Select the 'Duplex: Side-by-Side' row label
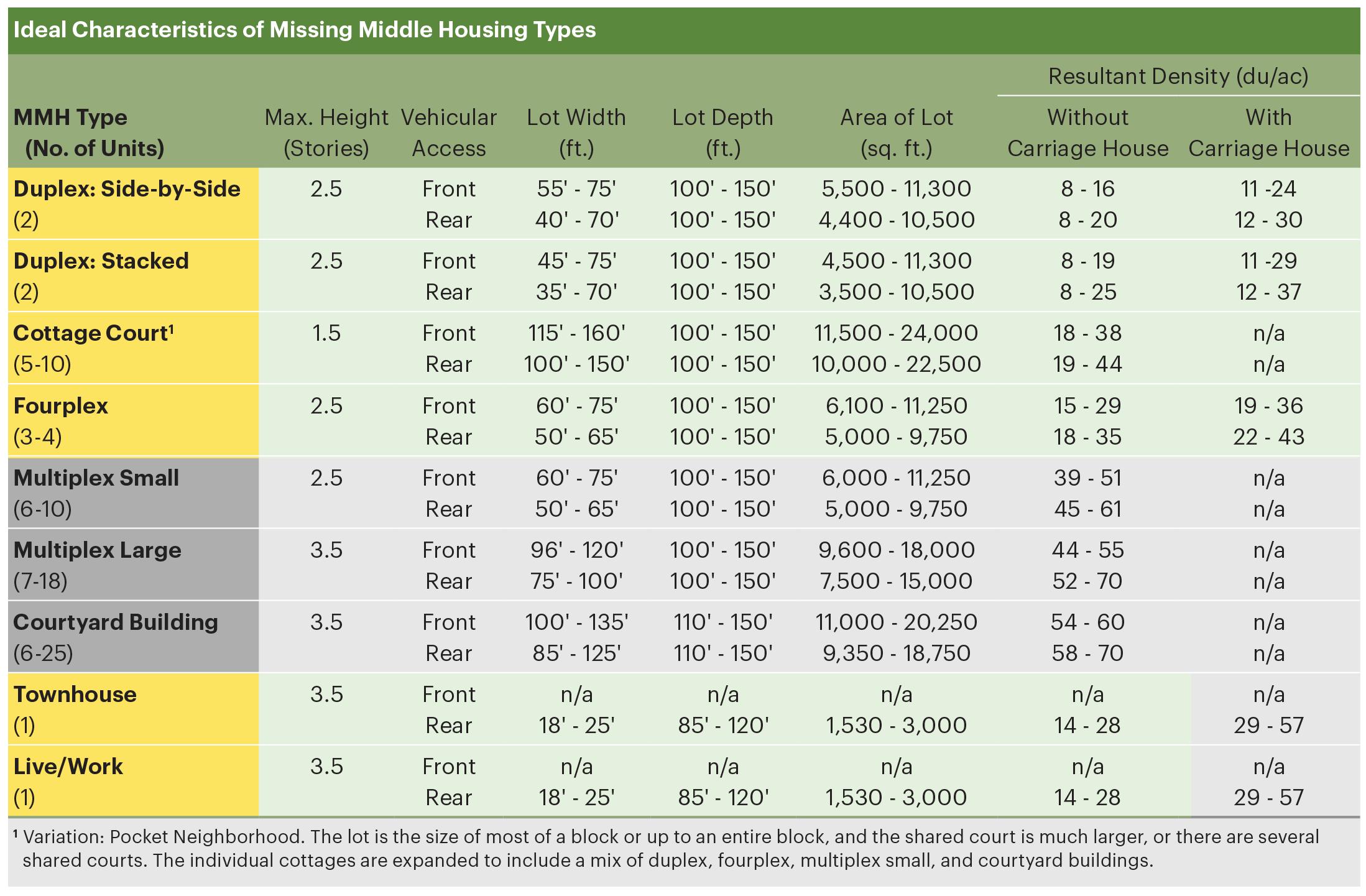 pos(127,189)
